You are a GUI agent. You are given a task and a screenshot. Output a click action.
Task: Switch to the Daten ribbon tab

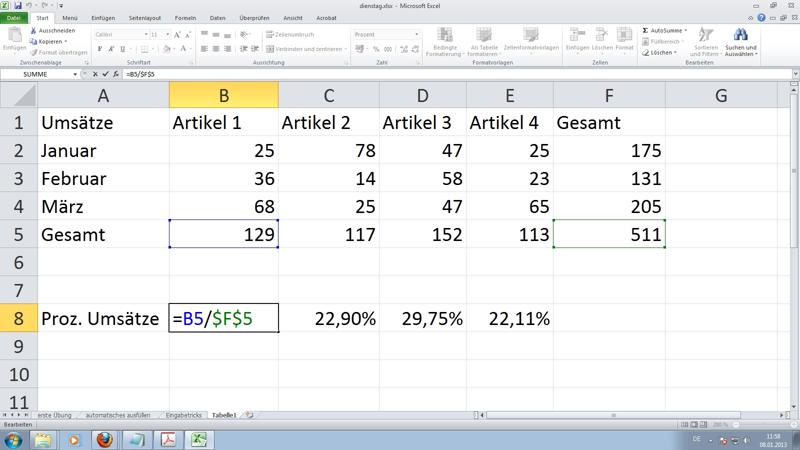(217, 18)
